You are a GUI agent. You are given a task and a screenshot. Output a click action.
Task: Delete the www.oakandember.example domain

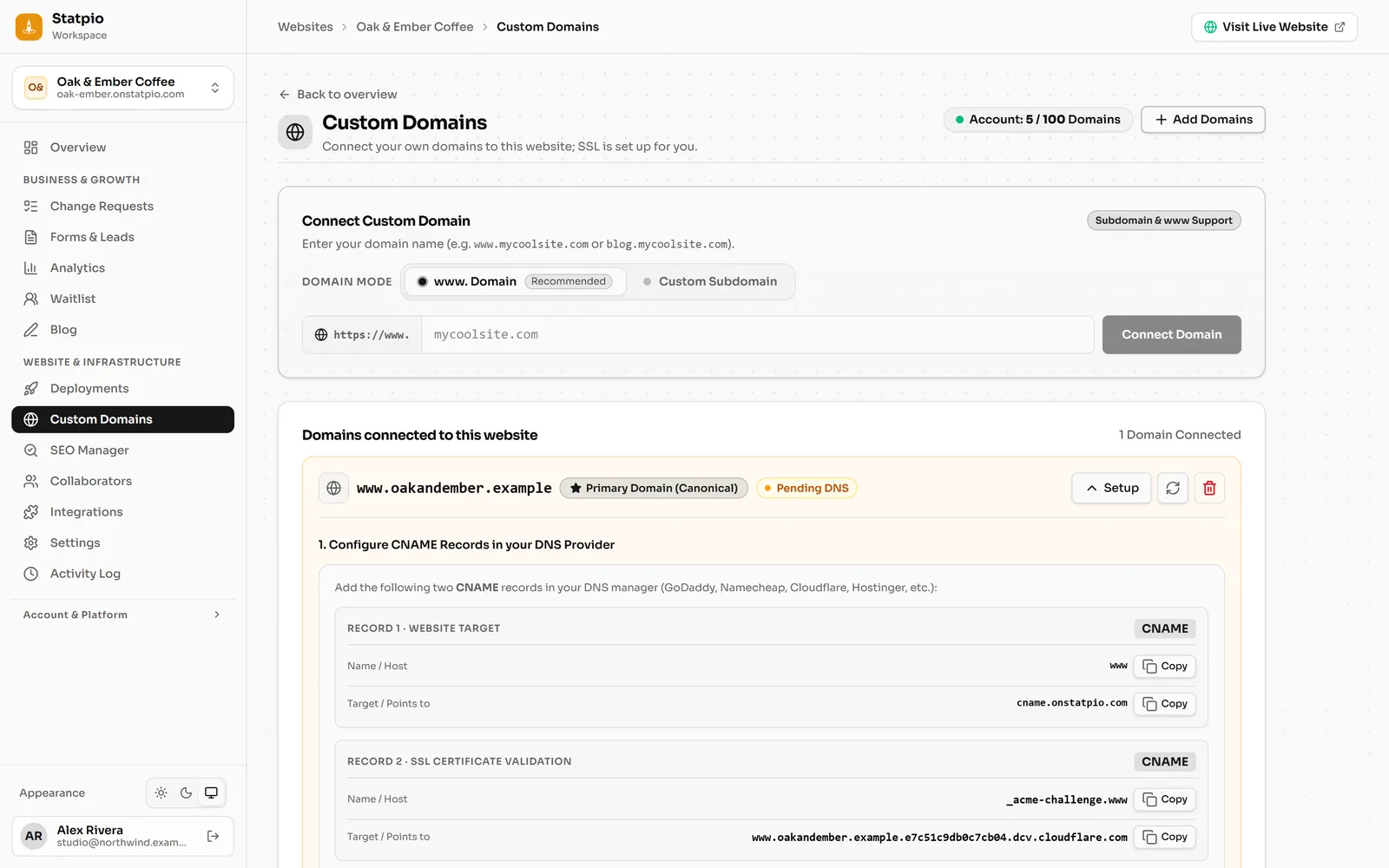[1209, 488]
